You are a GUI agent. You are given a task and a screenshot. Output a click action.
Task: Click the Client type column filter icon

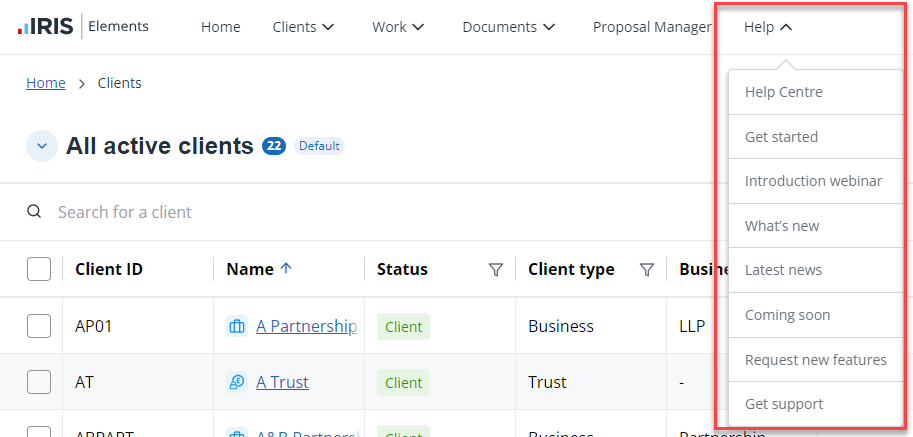tap(647, 269)
